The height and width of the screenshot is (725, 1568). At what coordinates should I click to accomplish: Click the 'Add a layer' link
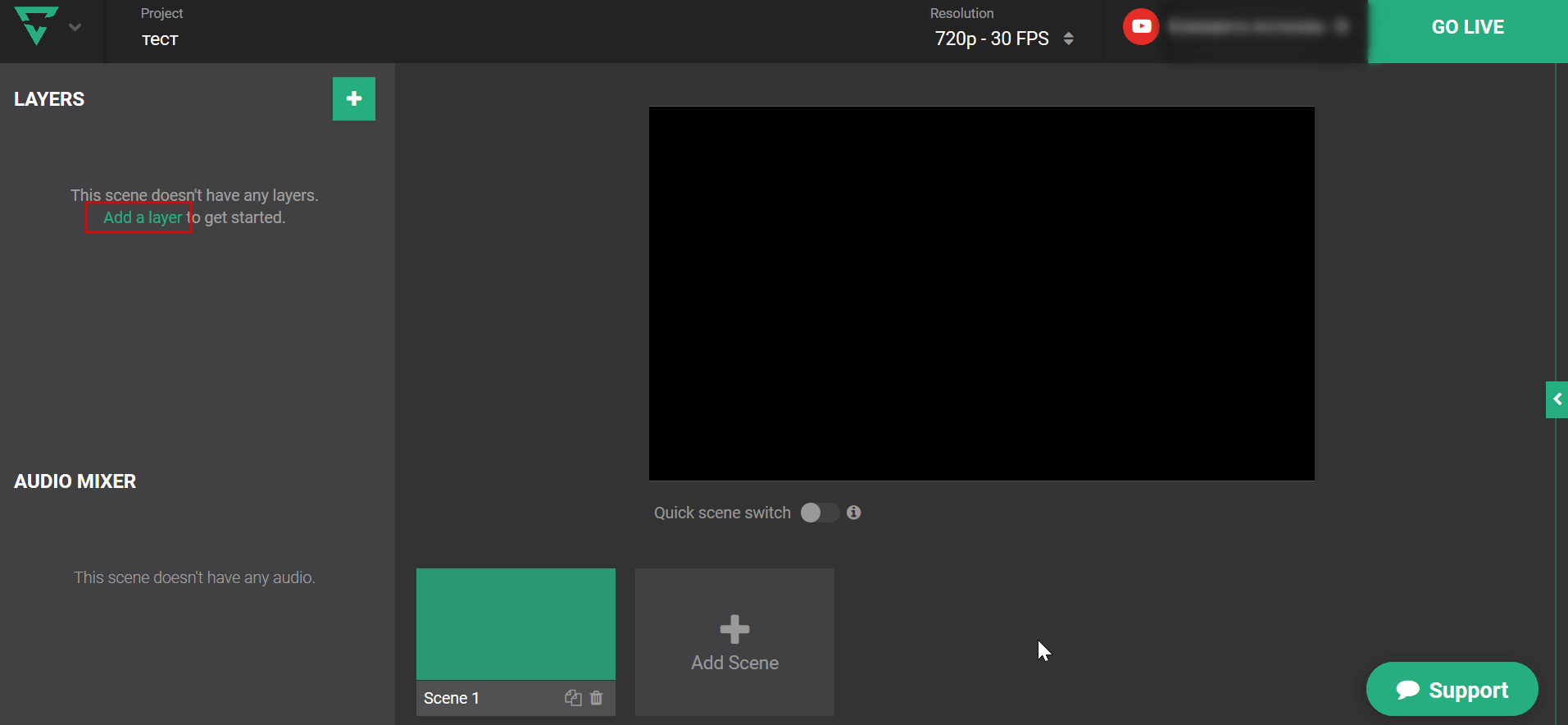(142, 217)
